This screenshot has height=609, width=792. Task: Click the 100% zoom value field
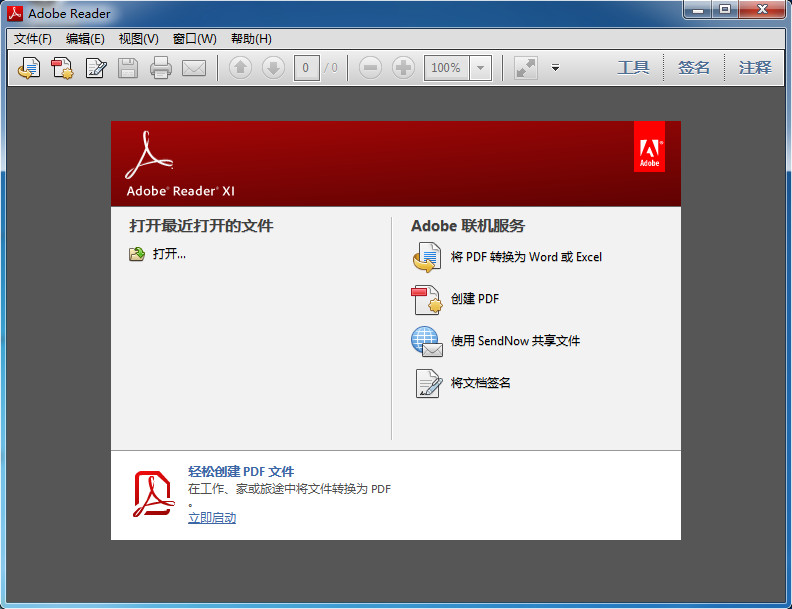tap(447, 68)
